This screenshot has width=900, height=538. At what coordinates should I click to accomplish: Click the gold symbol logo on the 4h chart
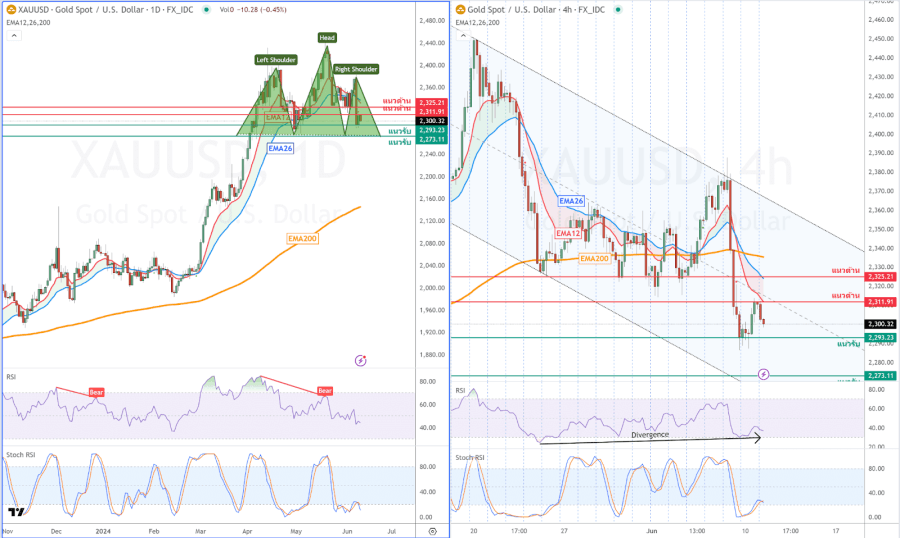point(461,10)
